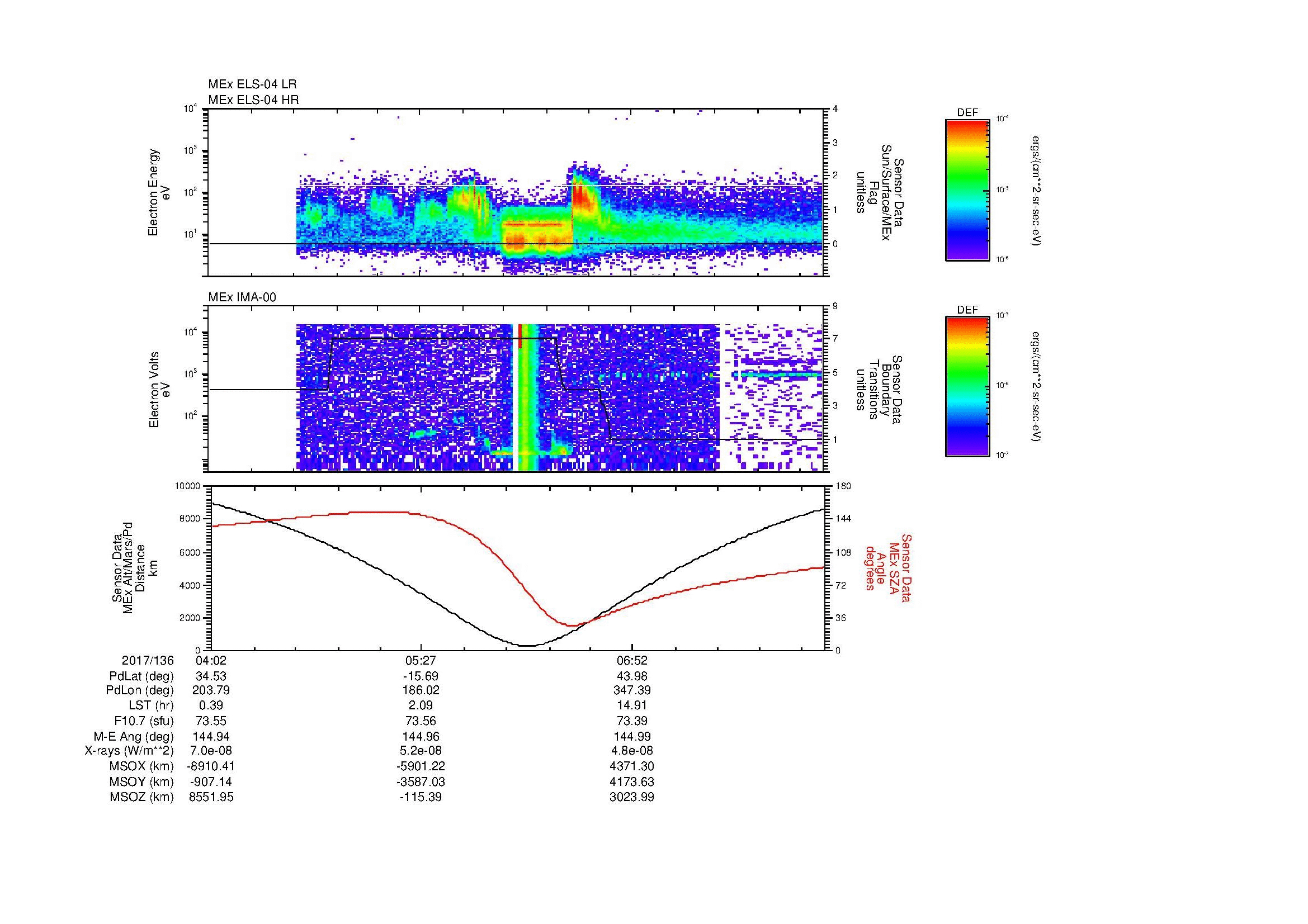1308x924 pixels.
Task: Select the 'MEx IMA-00' panel title
Action: 242,297
